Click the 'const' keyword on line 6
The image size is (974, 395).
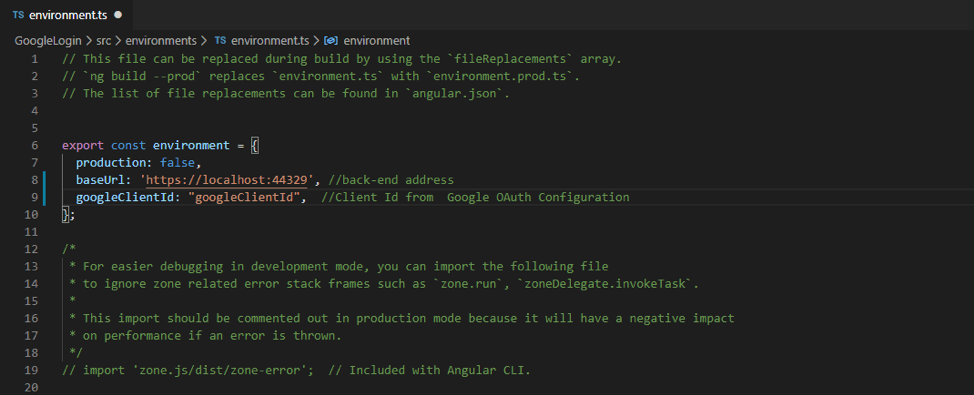[x=129, y=146]
